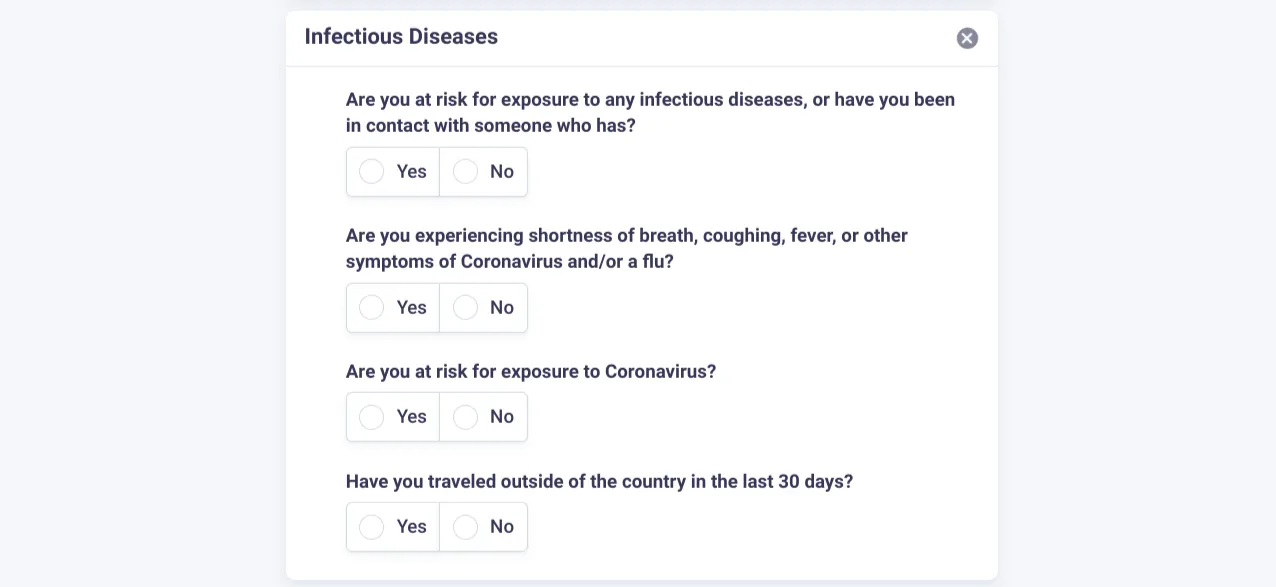The width and height of the screenshot is (1276, 587).
Task: Click the circular X icon top right
Action: [967, 38]
